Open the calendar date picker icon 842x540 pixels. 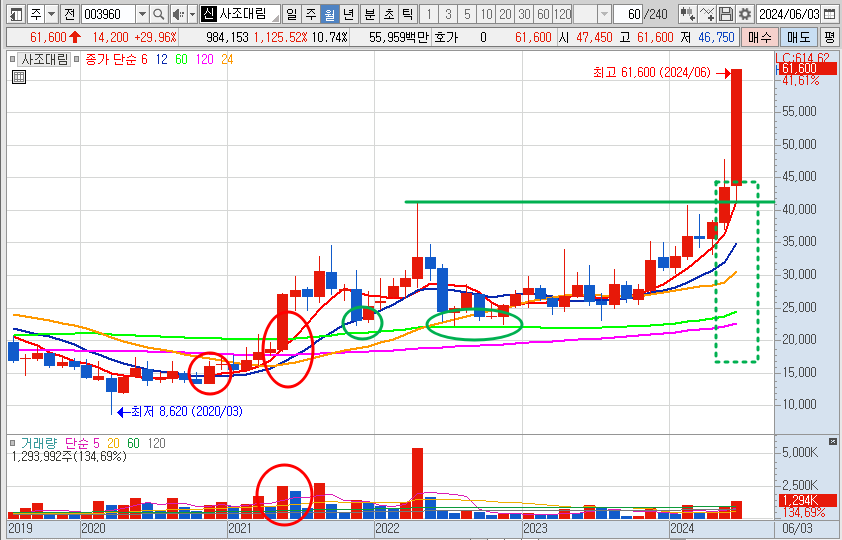point(829,14)
